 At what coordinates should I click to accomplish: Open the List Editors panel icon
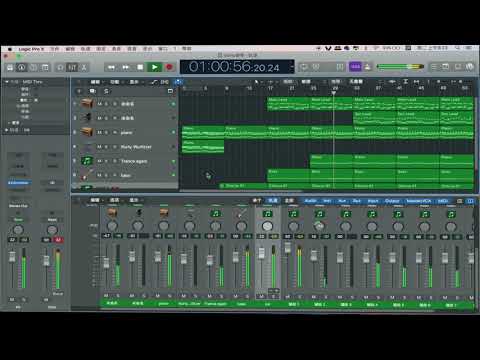[434, 67]
